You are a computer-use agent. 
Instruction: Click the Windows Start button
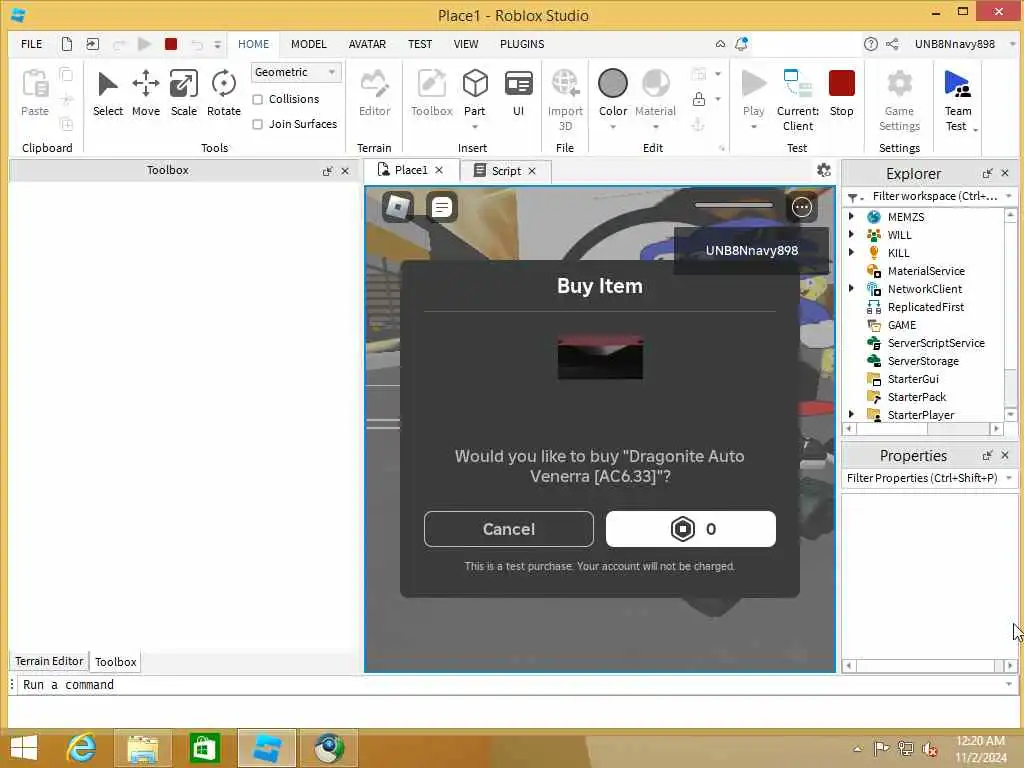coord(24,748)
